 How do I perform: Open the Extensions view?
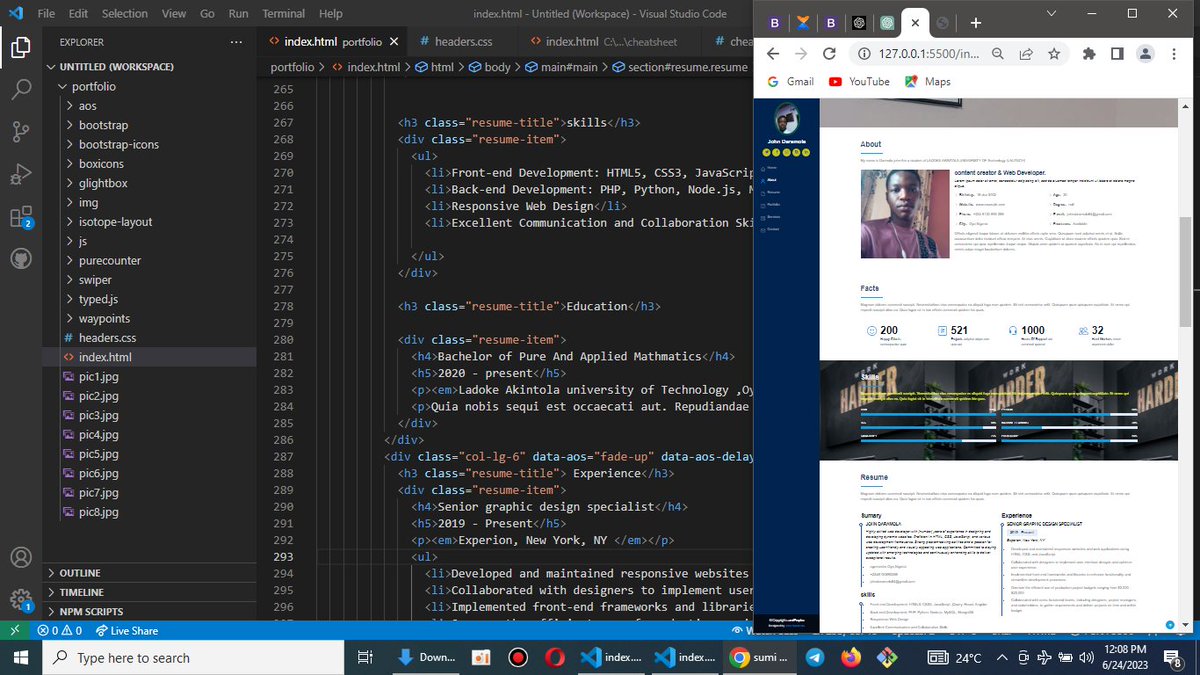pos(22,217)
